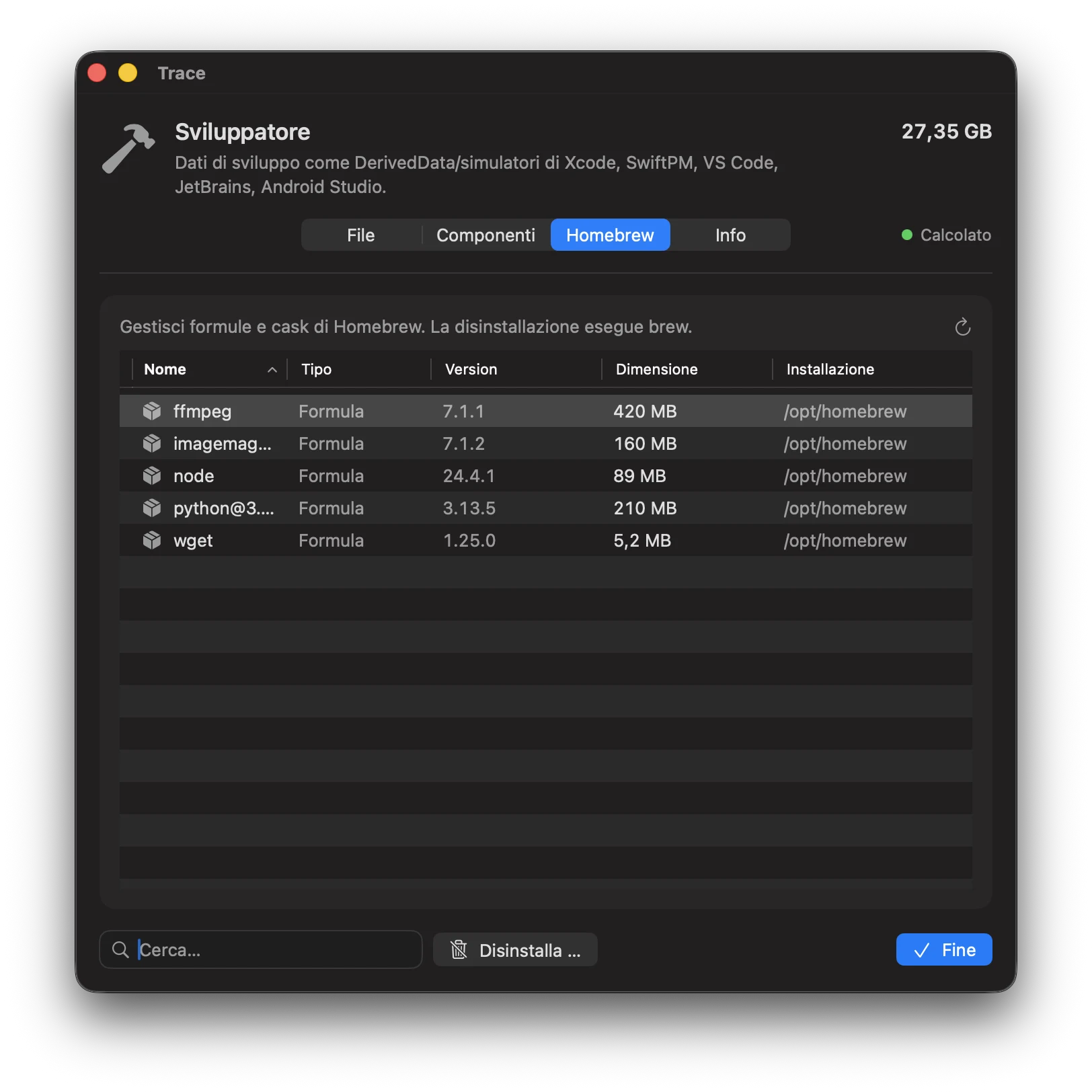Select the imagemag... row name
The width and height of the screenshot is (1092, 1092).
tap(223, 444)
